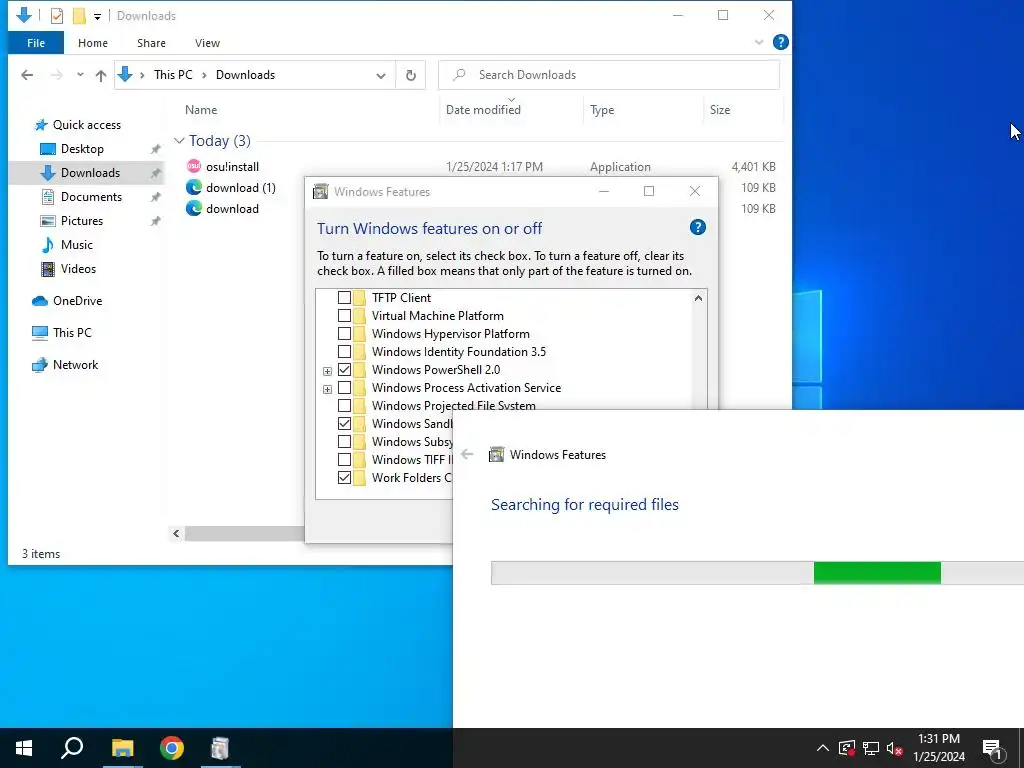Click the Windows Features help icon

[x=697, y=227]
